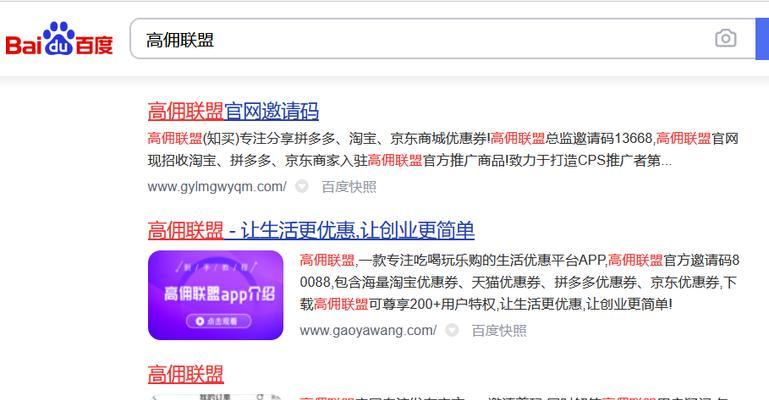Click the blue search button at right edge

point(762,39)
